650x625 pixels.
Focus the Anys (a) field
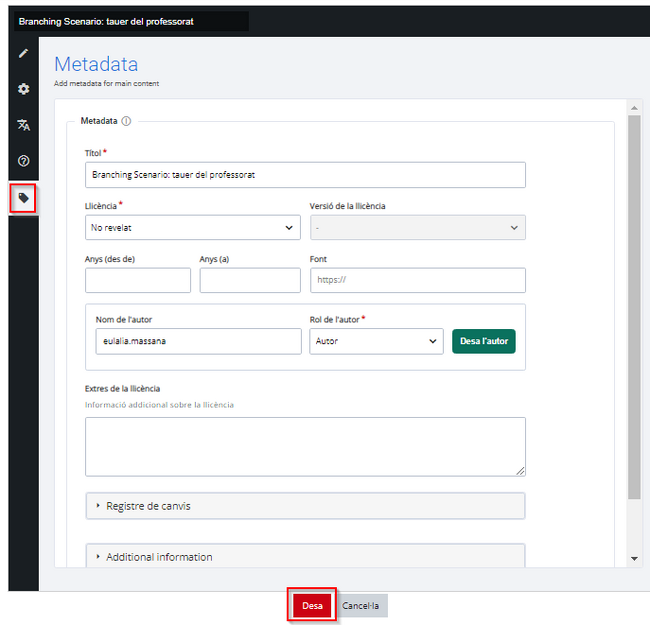[250, 280]
